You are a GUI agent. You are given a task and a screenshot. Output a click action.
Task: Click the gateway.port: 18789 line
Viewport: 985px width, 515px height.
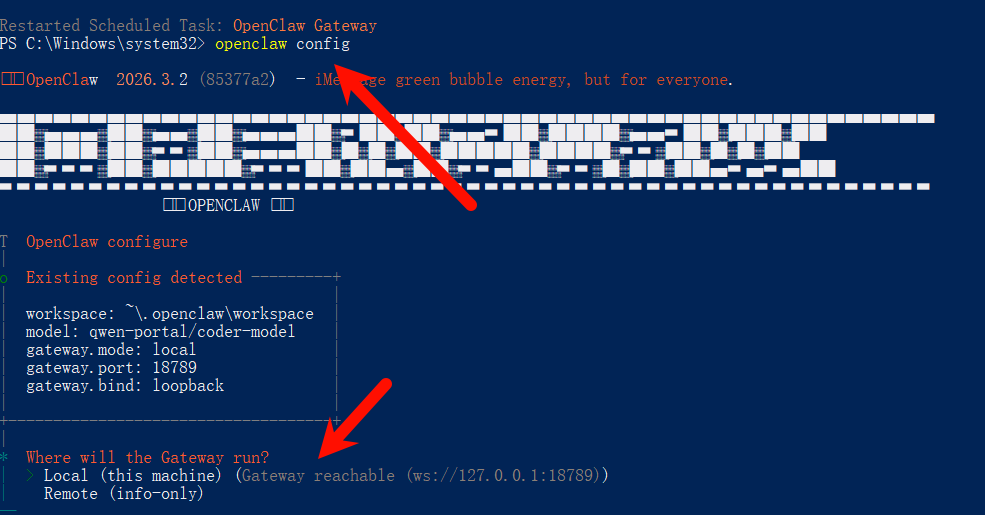coord(111,367)
